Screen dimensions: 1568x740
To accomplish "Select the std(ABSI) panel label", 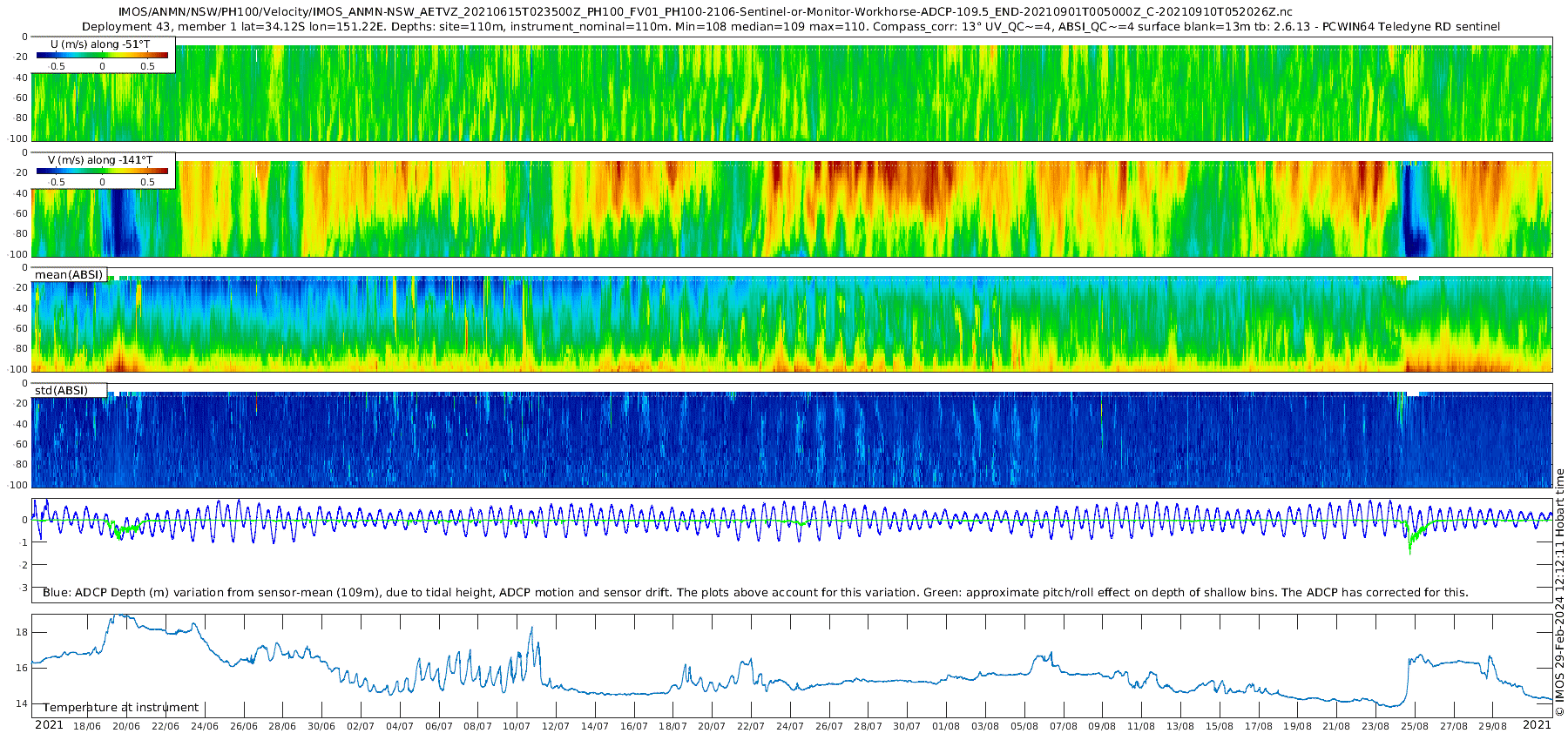I will pos(70,390).
